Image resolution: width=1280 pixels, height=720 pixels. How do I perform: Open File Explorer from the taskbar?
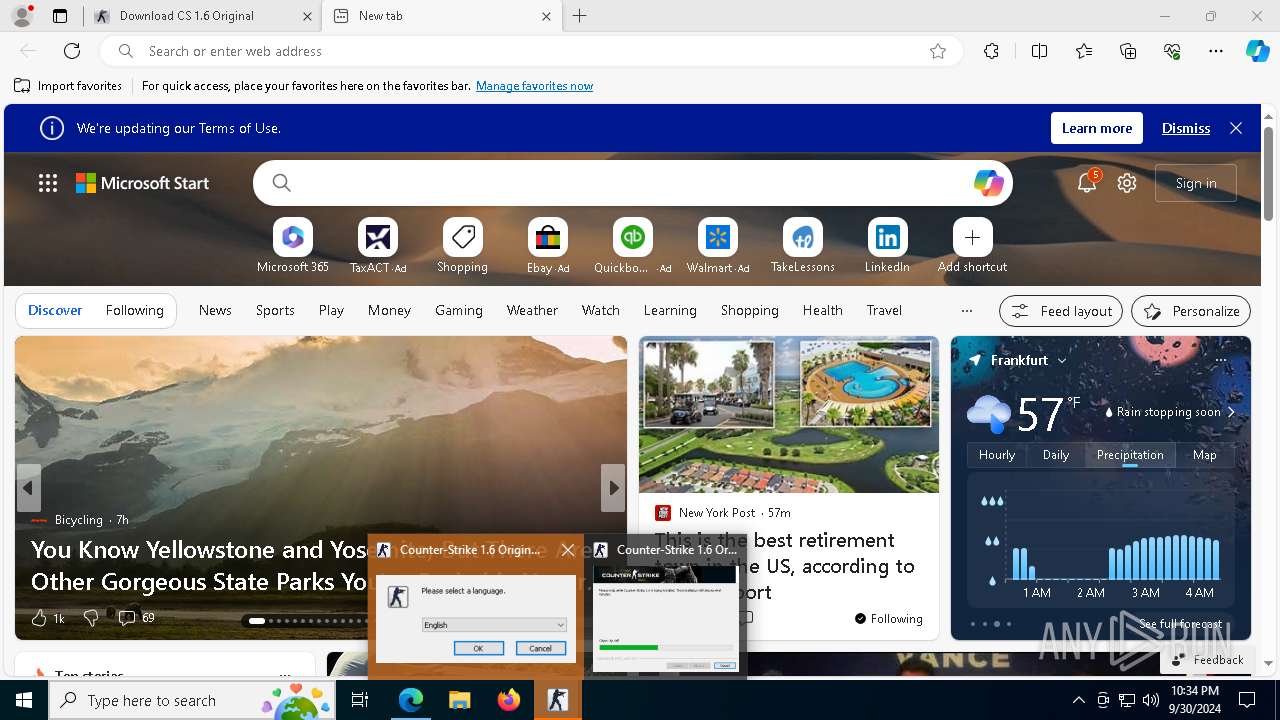[459, 700]
